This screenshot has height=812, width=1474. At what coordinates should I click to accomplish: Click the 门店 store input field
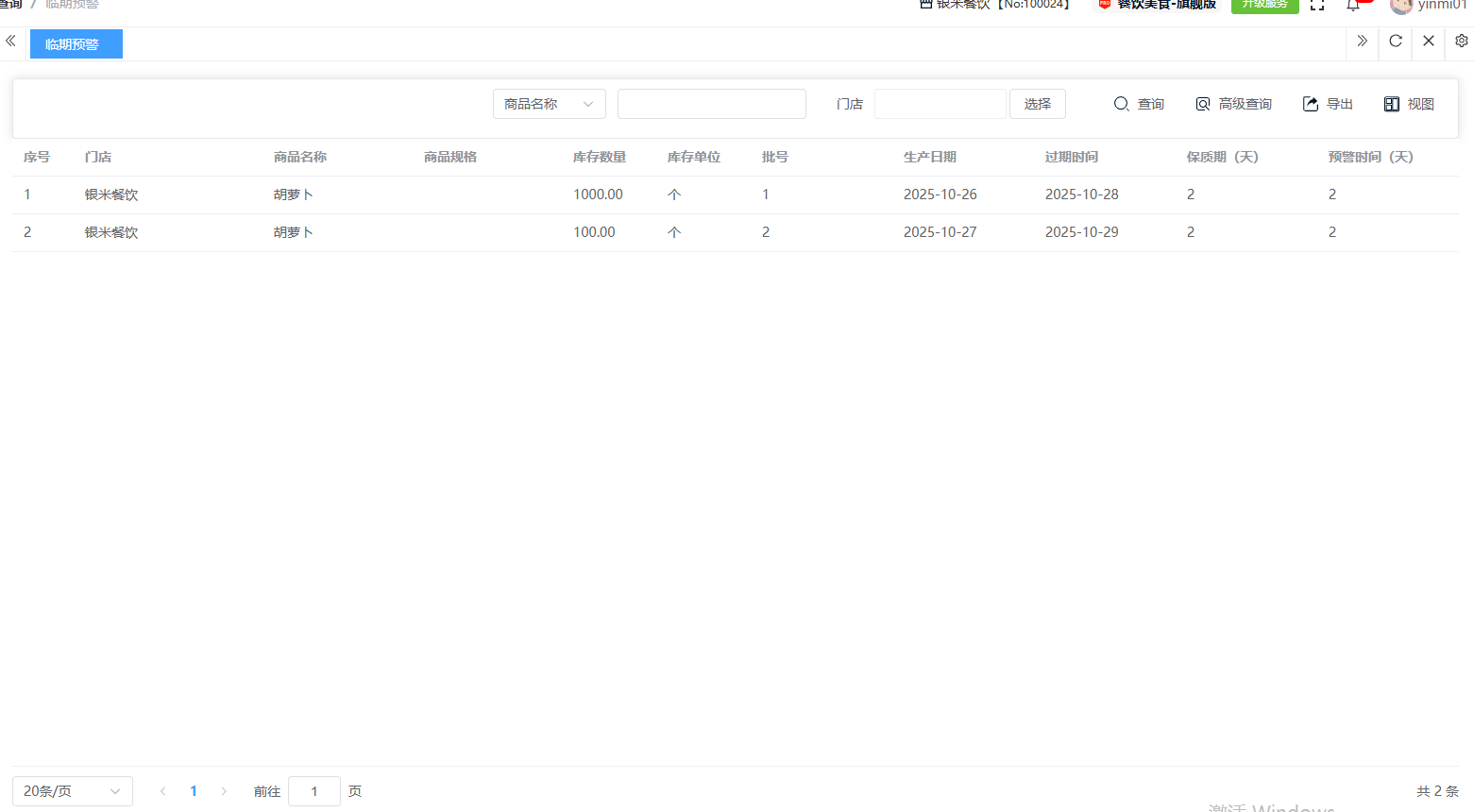click(x=940, y=104)
